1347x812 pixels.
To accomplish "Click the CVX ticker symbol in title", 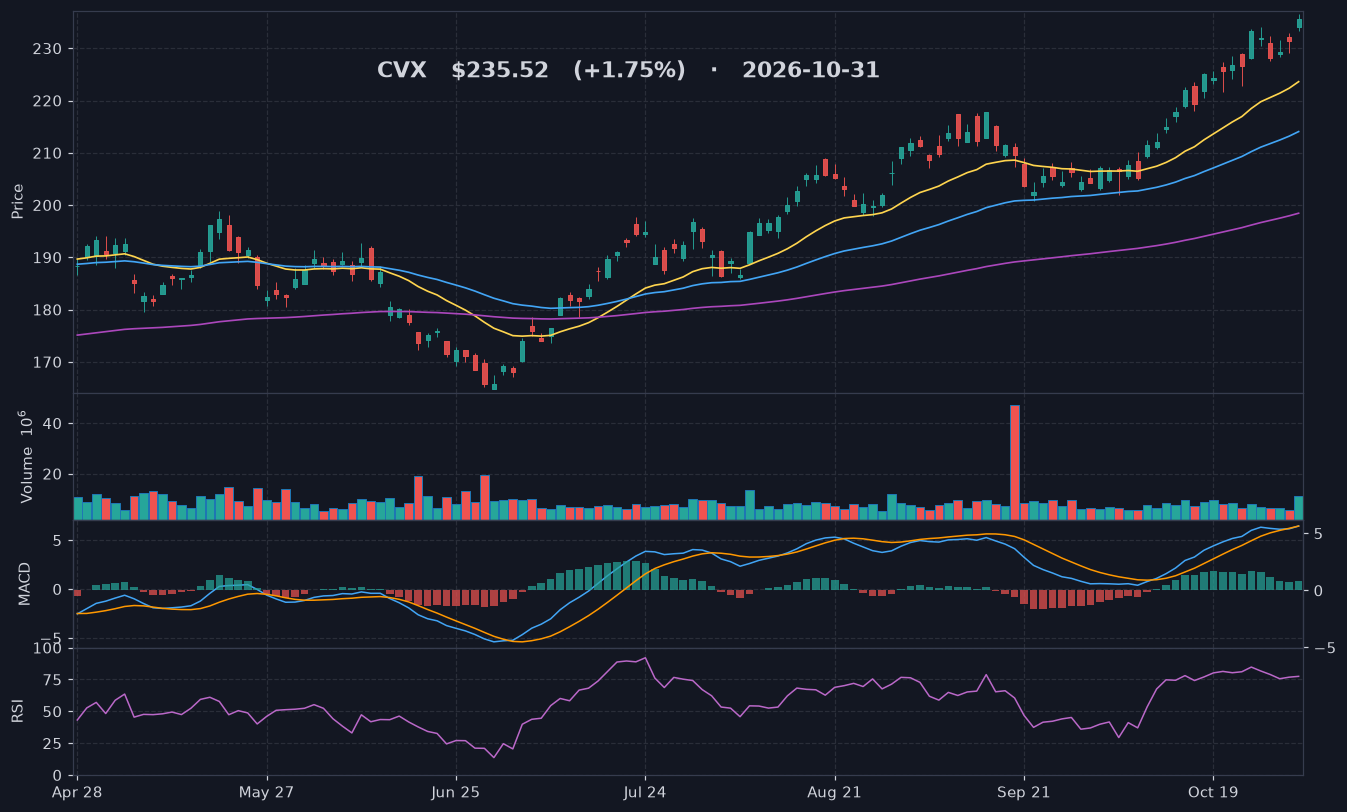I will click(x=401, y=71).
